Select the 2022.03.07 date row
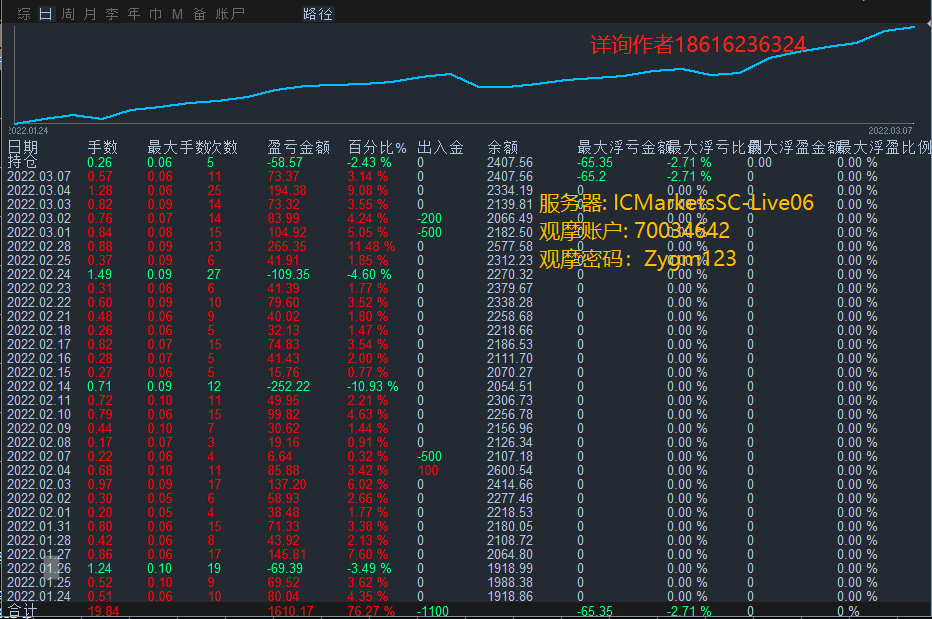This screenshot has height=619, width=932. (39, 176)
